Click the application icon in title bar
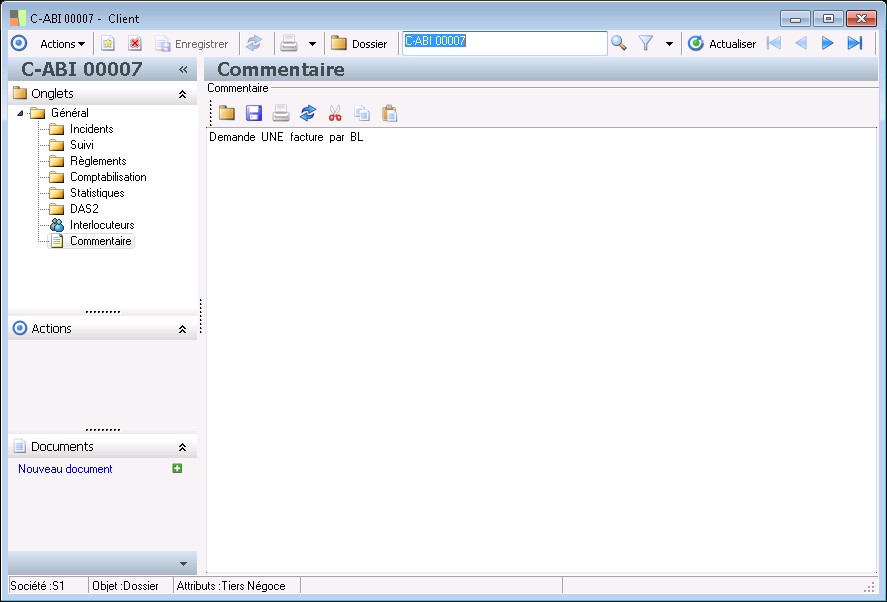Screen dimensions: 887x602 pyautogui.click(x=18, y=18)
